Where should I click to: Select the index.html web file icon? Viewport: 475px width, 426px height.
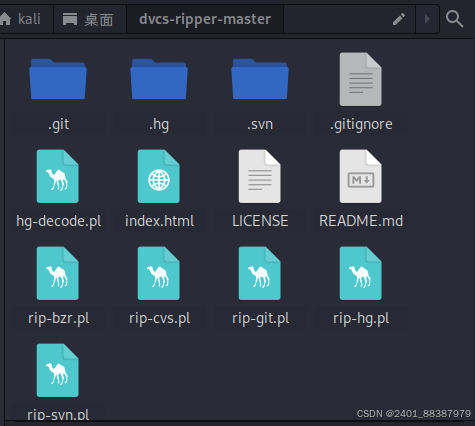point(159,176)
